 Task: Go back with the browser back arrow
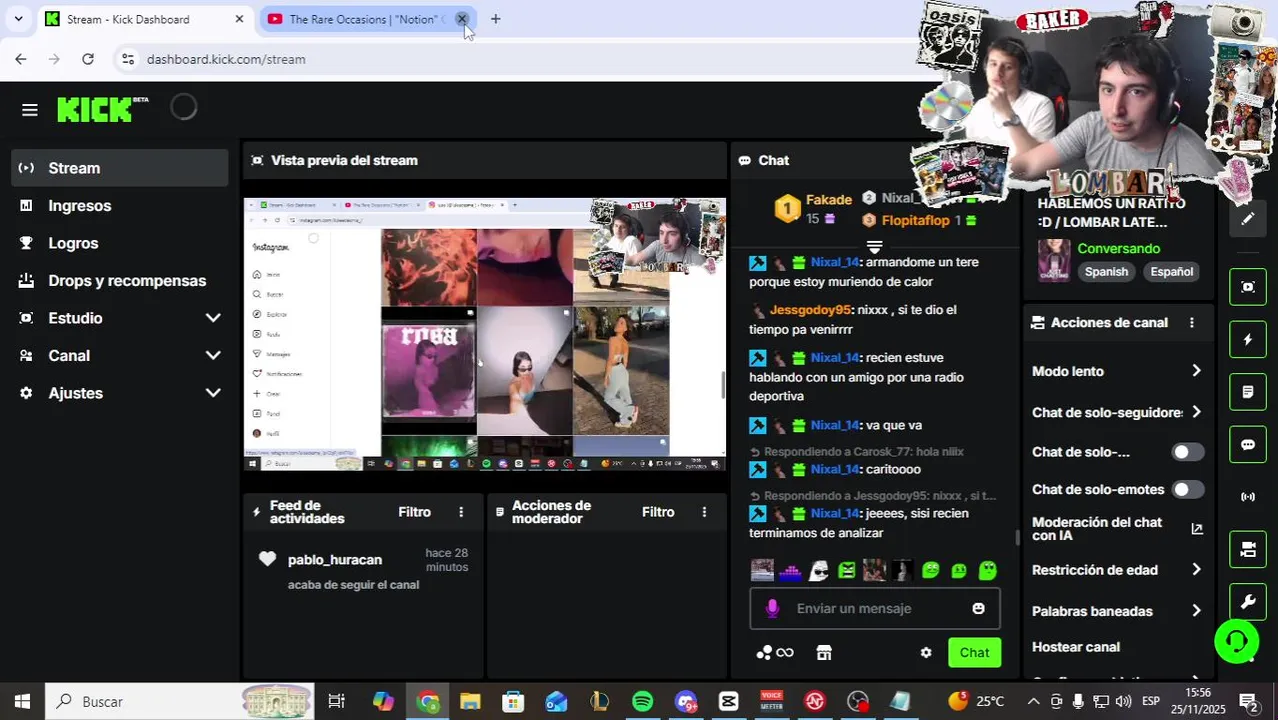pos(21,59)
